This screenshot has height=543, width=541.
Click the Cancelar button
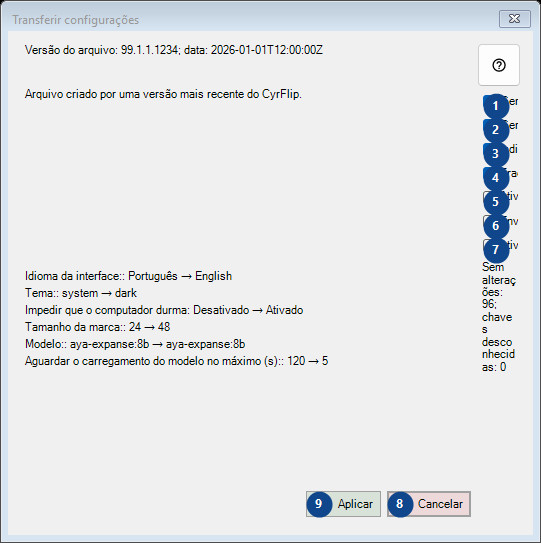pyautogui.click(x=429, y=504)
